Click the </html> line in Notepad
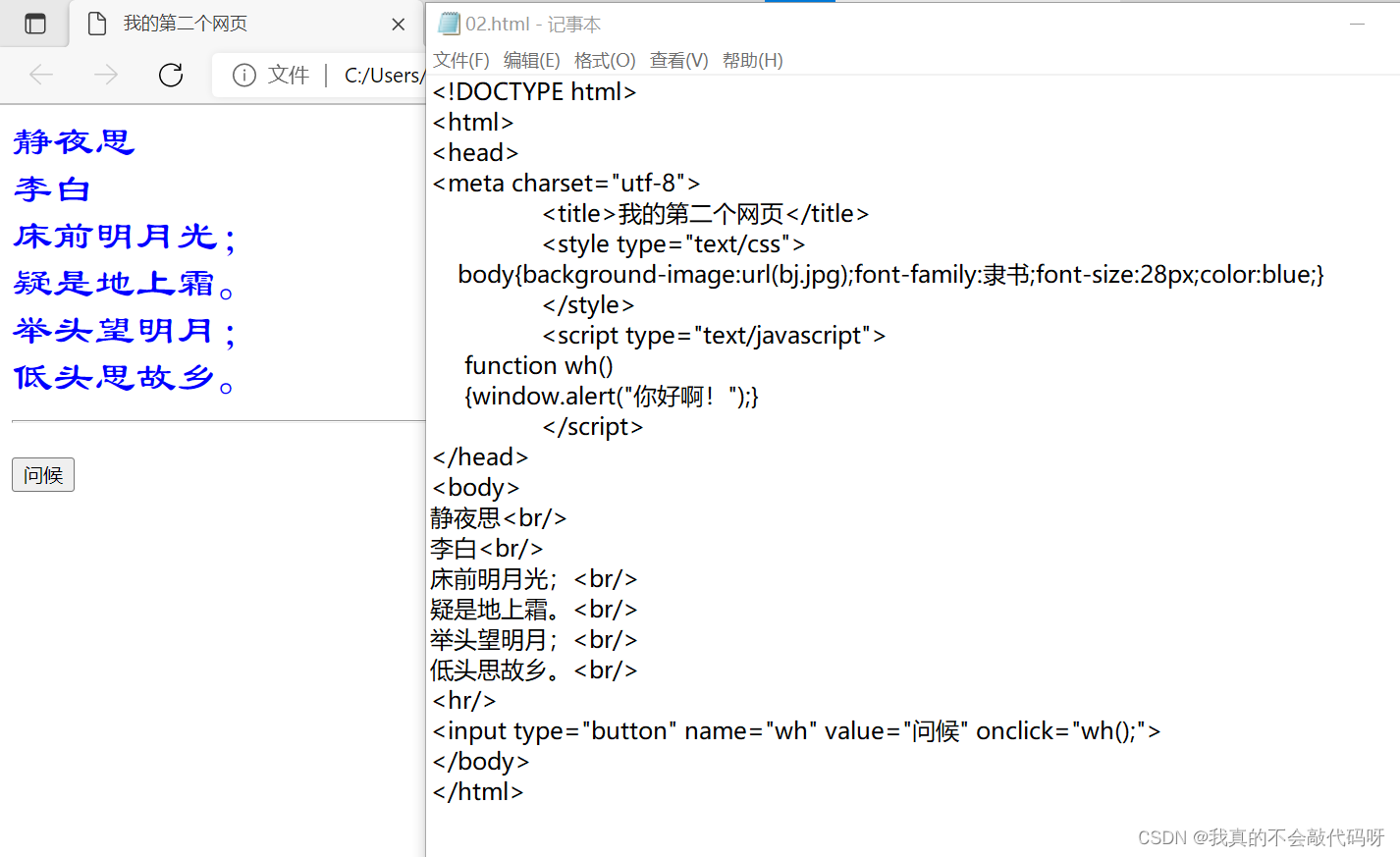Viewport: 1400px width, 857px height. click(478, 792)
